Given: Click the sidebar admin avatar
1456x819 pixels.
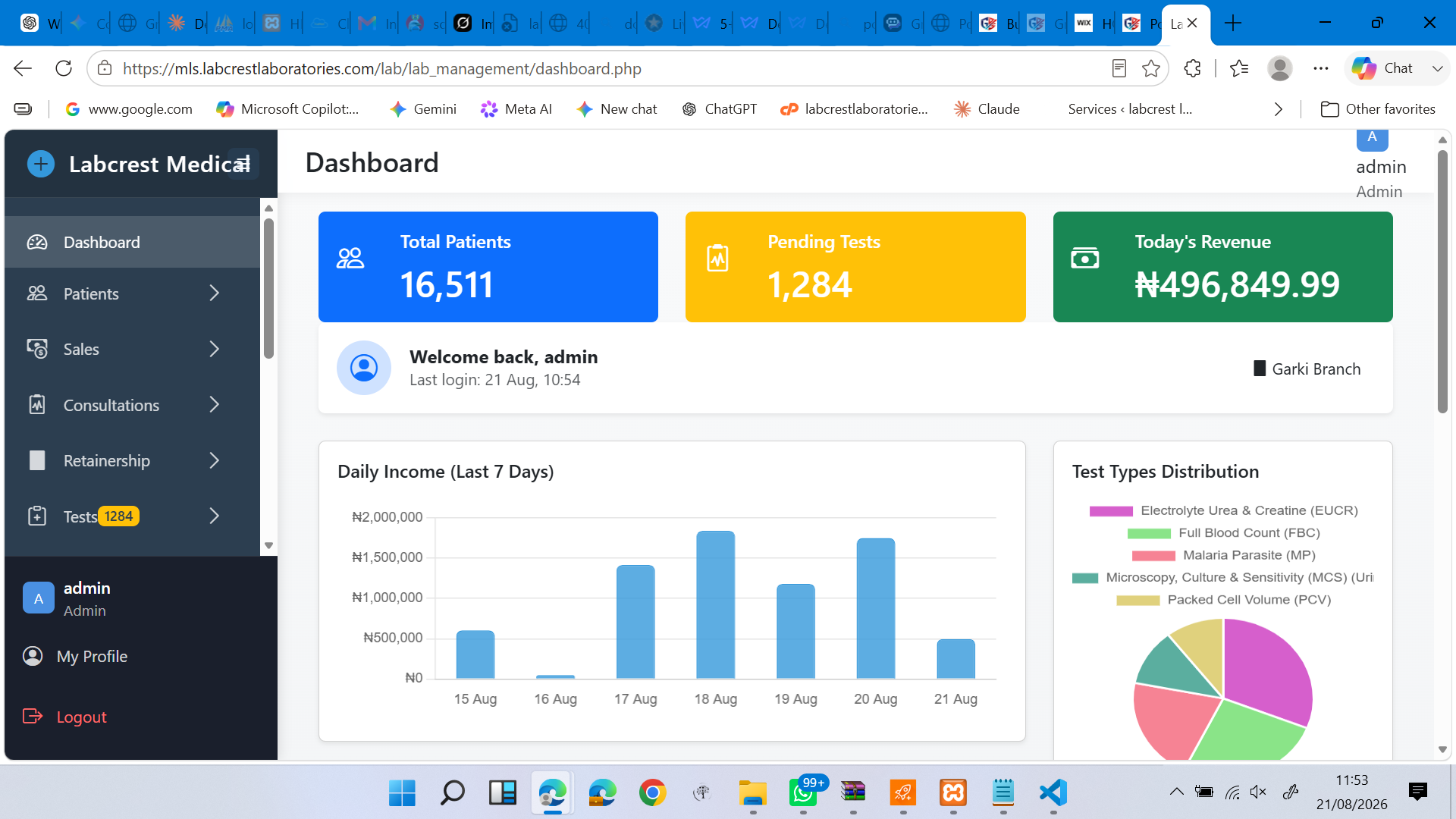Looking at the screenshot, I should 39,598.
